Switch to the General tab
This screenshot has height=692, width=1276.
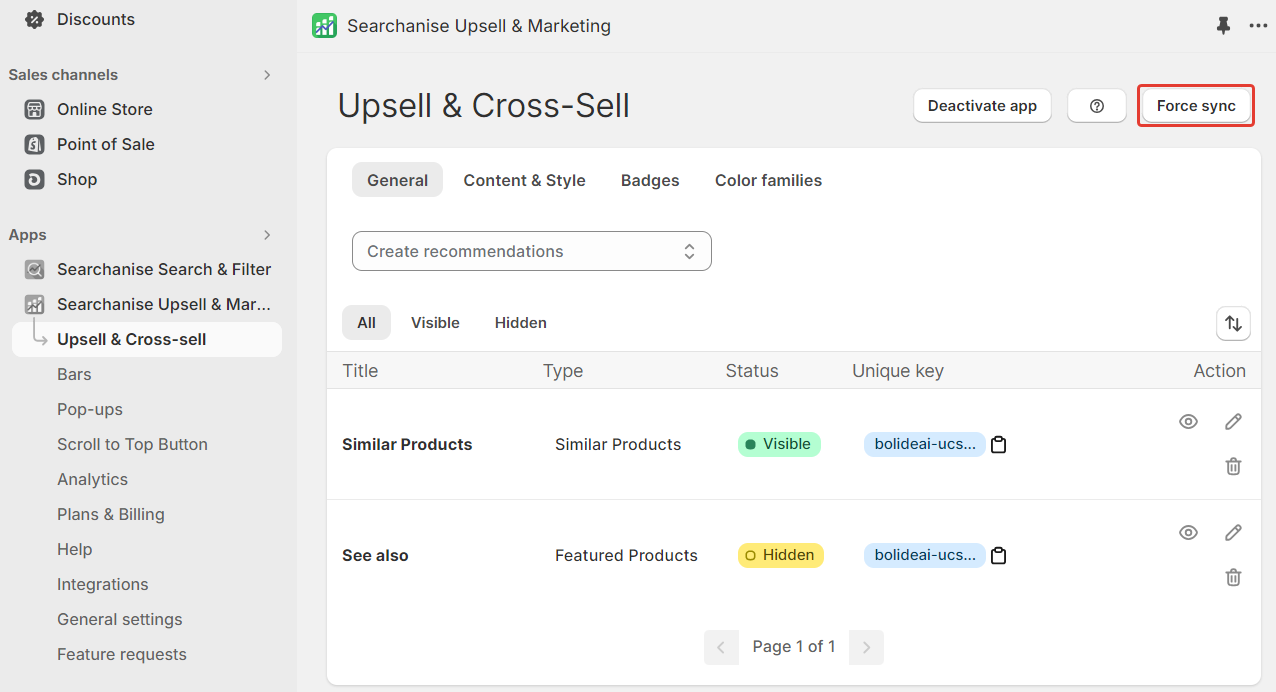pyautogui.click(x=397, y=180)
